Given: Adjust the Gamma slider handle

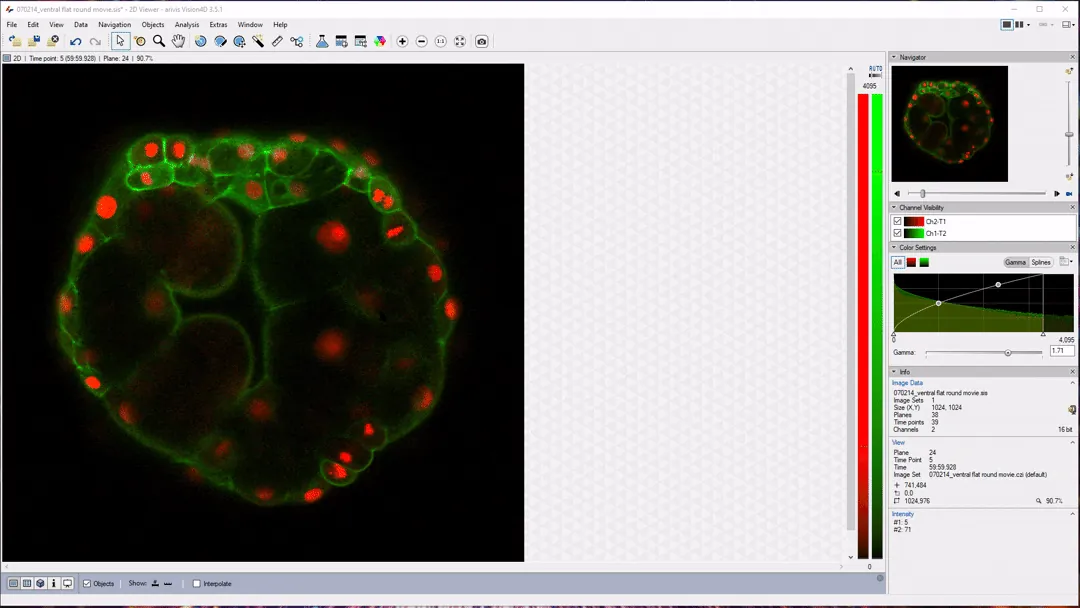Looking at the screenshot, I should [1008, 352].
